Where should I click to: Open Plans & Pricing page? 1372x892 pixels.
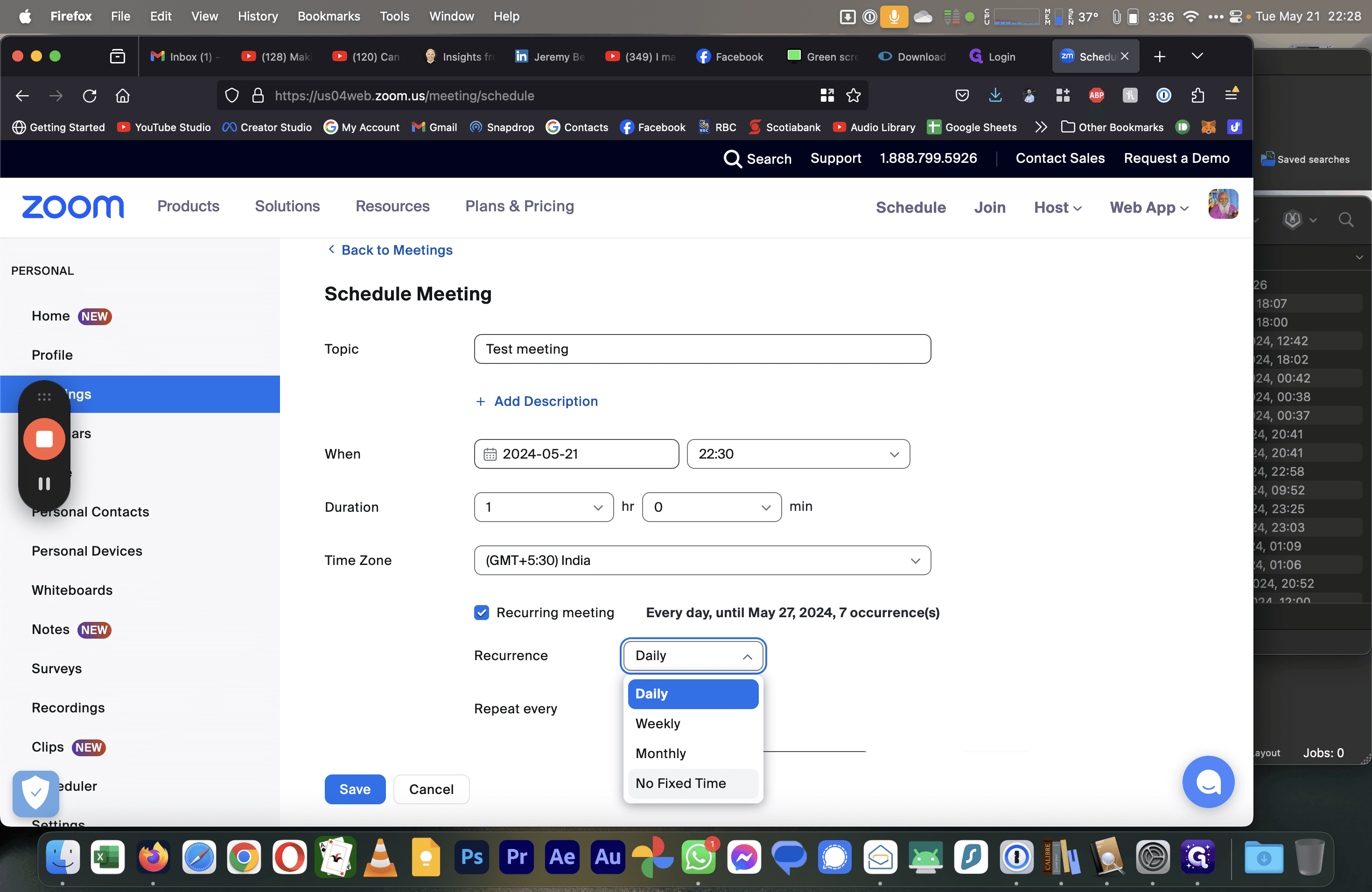519,206
